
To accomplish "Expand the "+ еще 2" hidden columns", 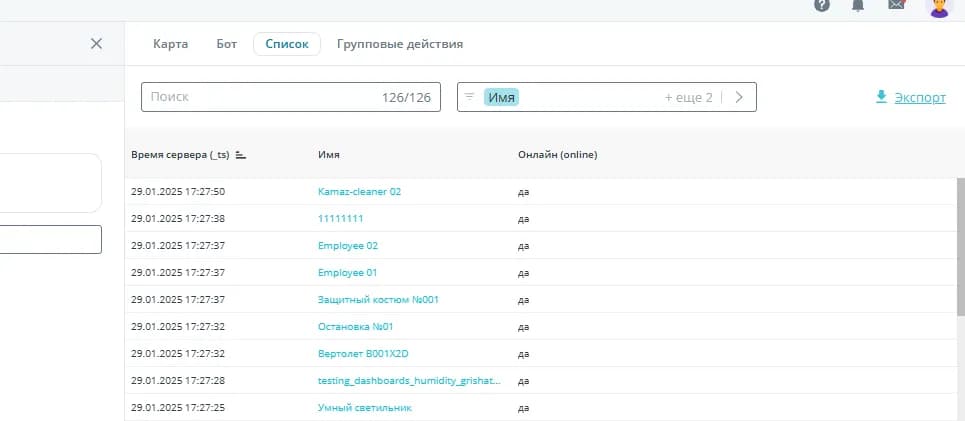I will 688,98.
